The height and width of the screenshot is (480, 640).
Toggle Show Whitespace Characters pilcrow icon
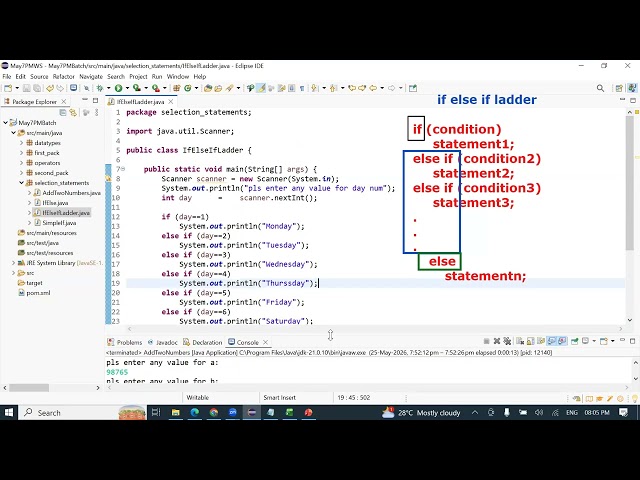(302, 88)
